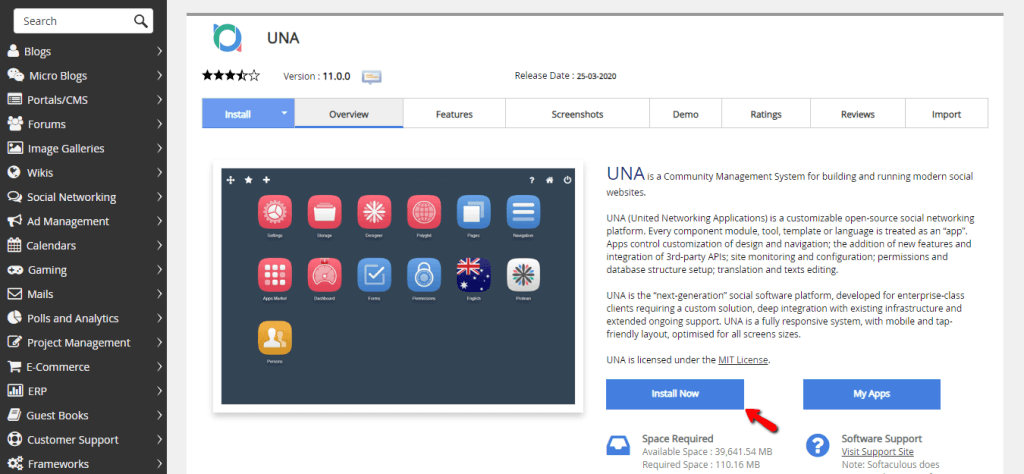Expand the Guest Books category chevron
Viewport: 1024px width, 474px height.
tap(159, 415)
